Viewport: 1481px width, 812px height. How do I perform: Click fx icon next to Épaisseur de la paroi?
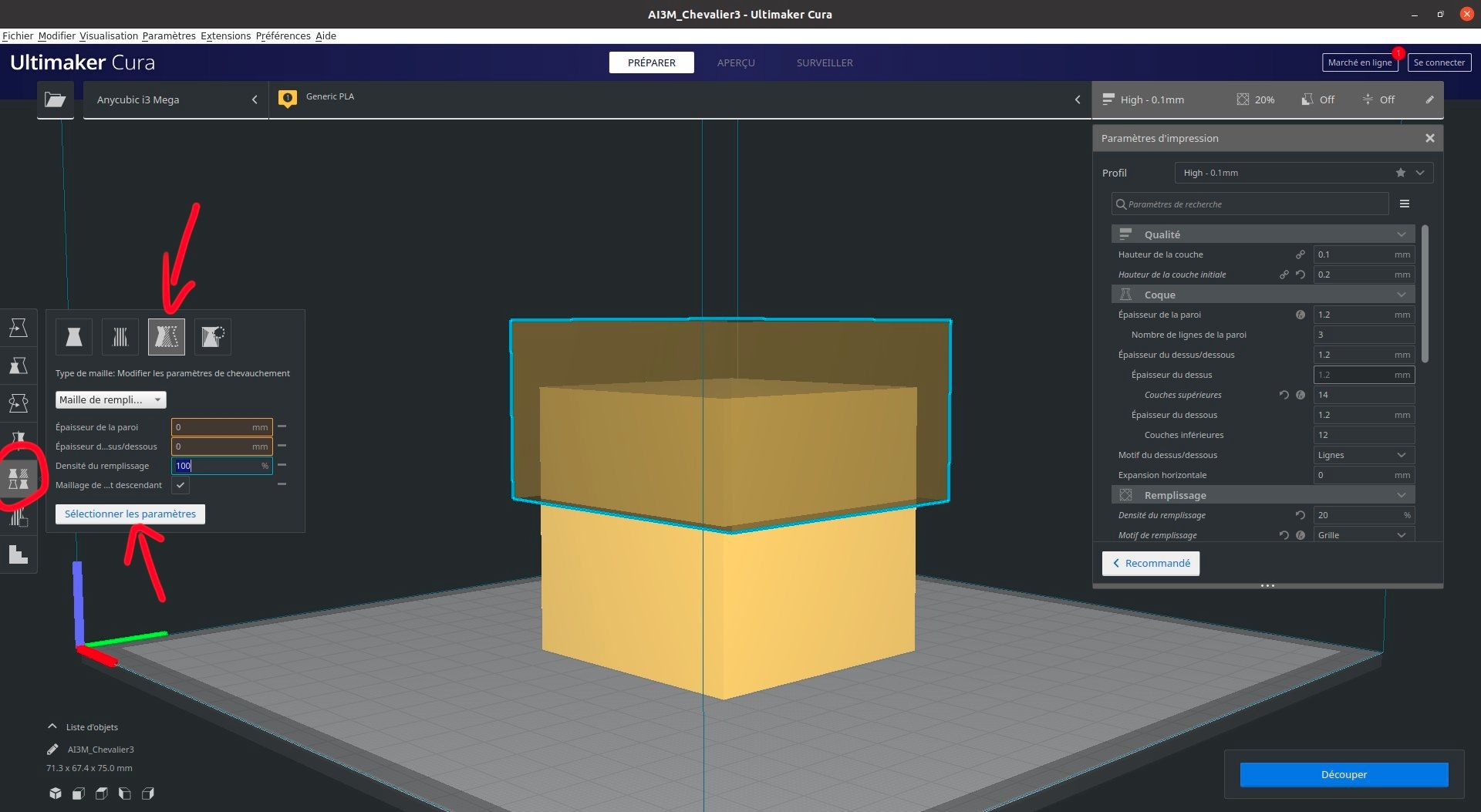[x=1301, y=315]
